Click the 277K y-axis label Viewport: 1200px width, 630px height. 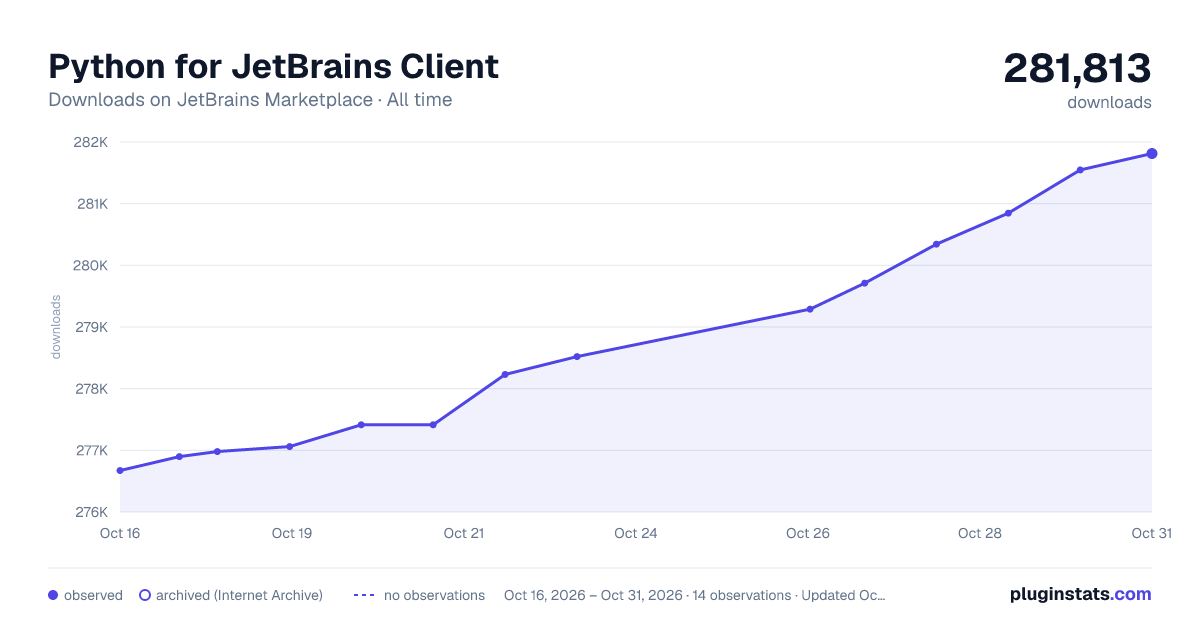[x=91, y=451]
